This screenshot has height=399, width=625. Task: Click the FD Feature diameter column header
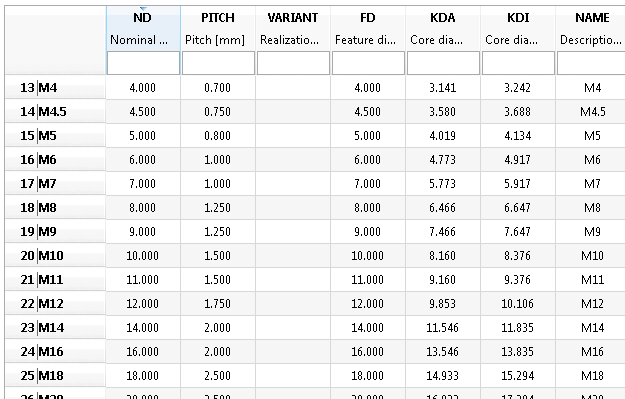(368, 29)
